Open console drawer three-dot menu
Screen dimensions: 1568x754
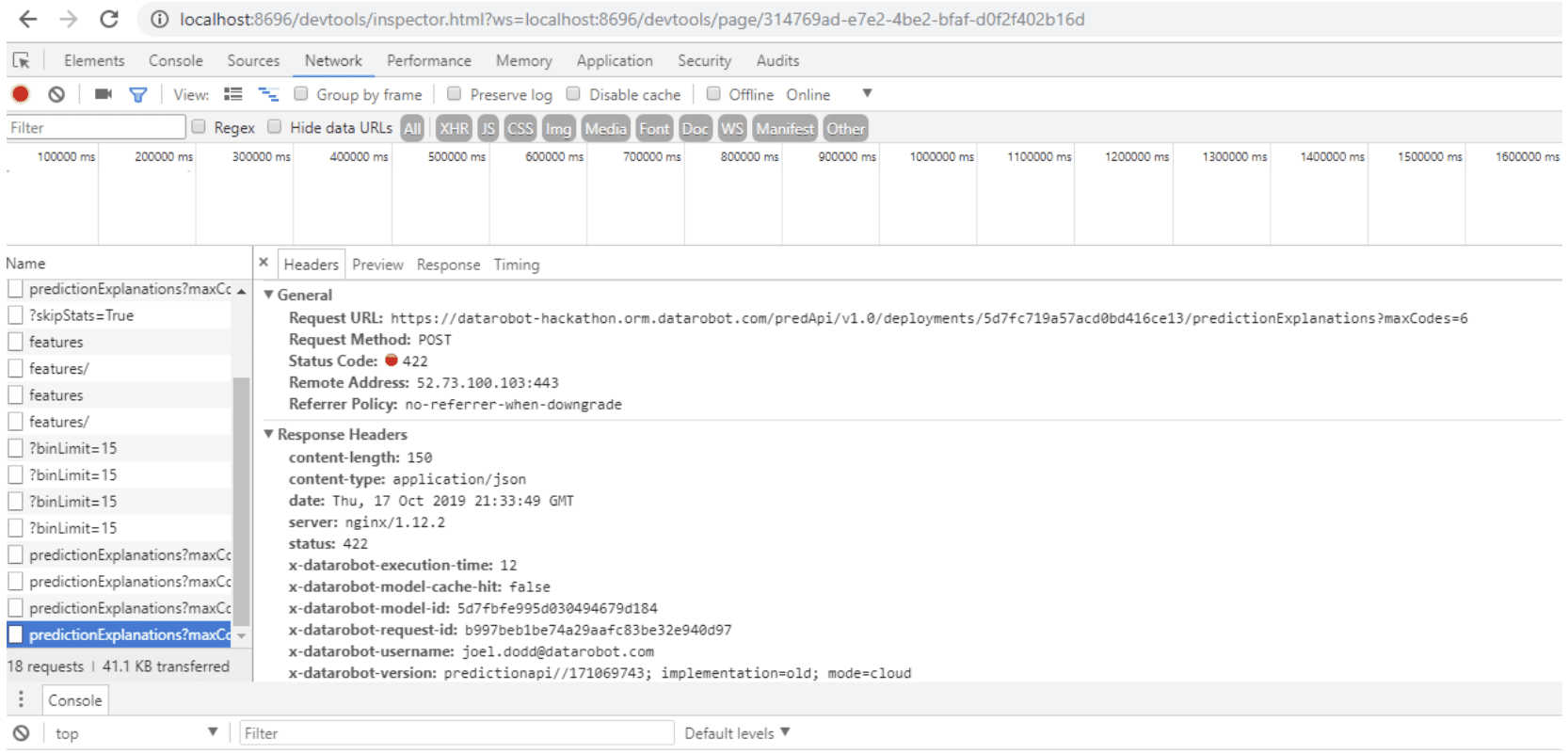(21, 699)
